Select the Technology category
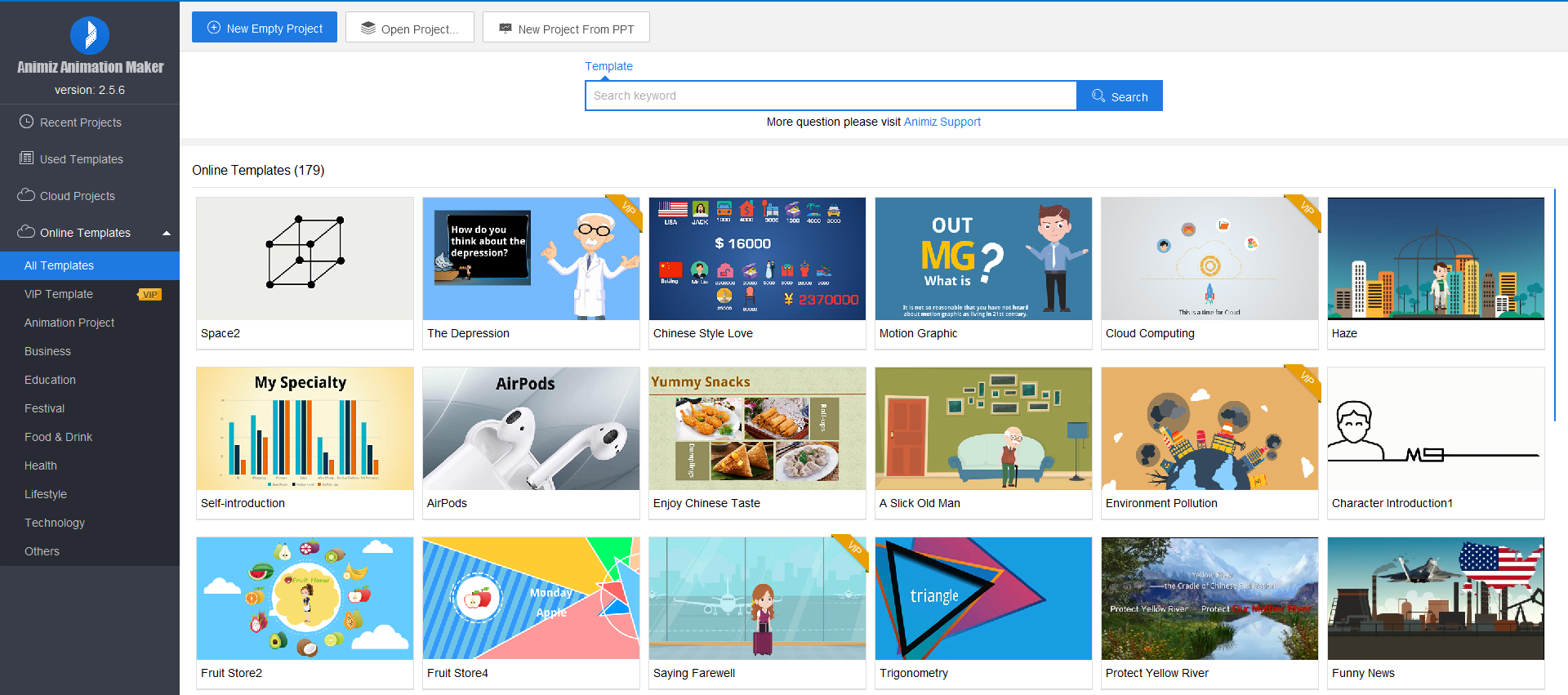This screenshot has width=1568, height=695. pos(55,523)
